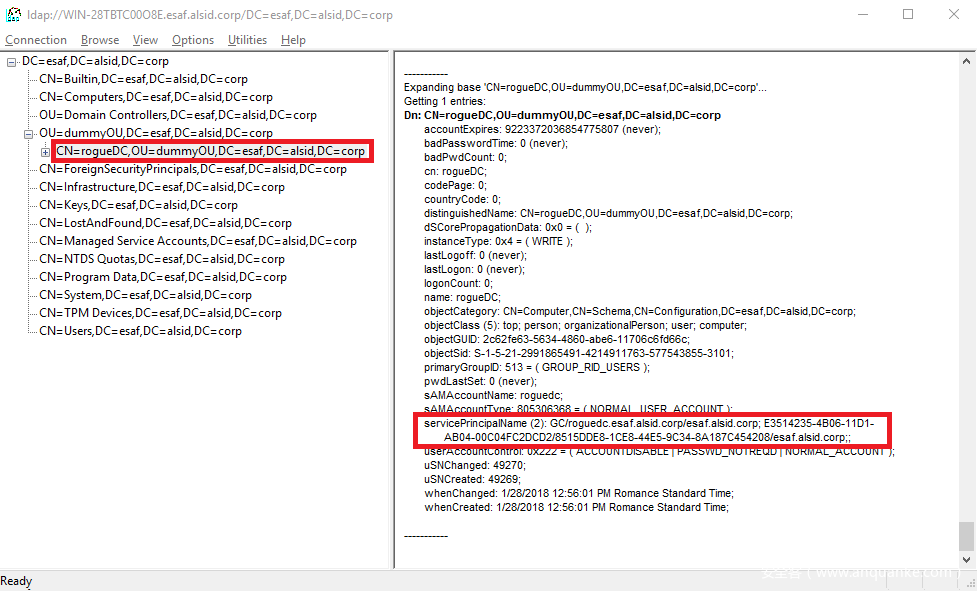
Task: Select CN=Managed Service Accounts in the tree
Action: 198,242
